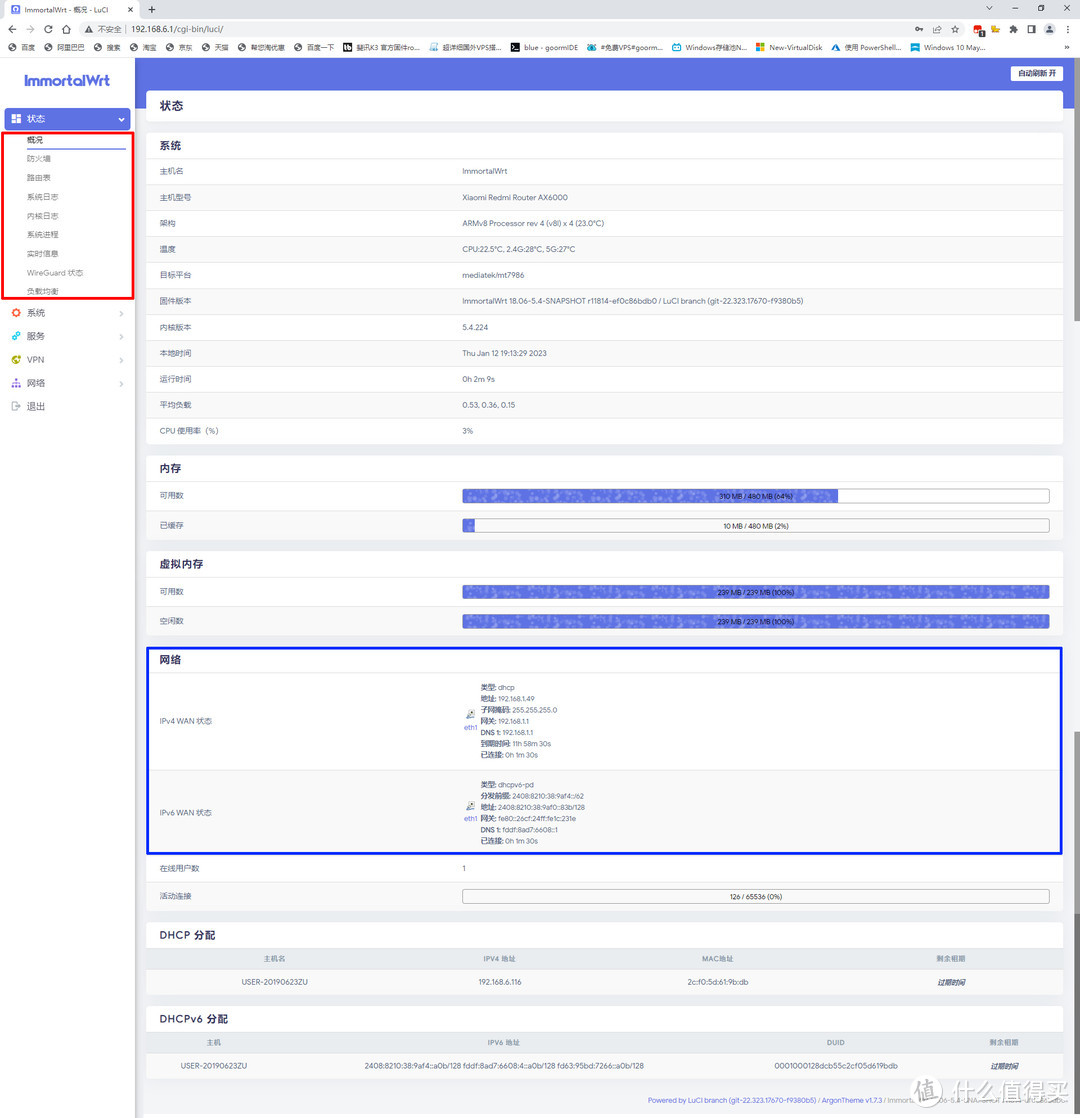Open the 京东 bookmark
This screenshot has width=1080, height=1118.
[179, 48]
